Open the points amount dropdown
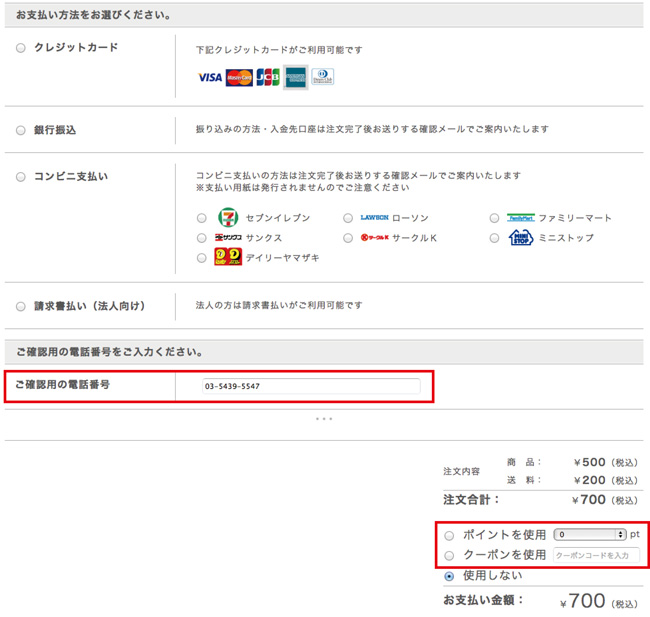The image size is (650, 617). click(591, 535)
